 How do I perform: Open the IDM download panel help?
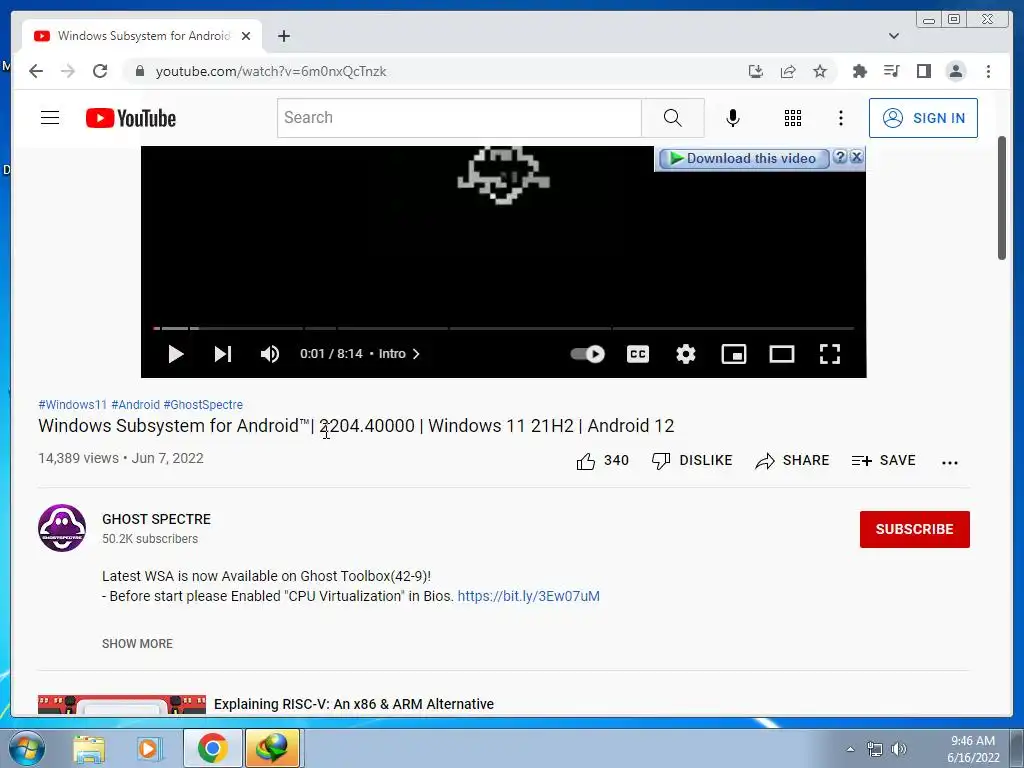(840, 157)
